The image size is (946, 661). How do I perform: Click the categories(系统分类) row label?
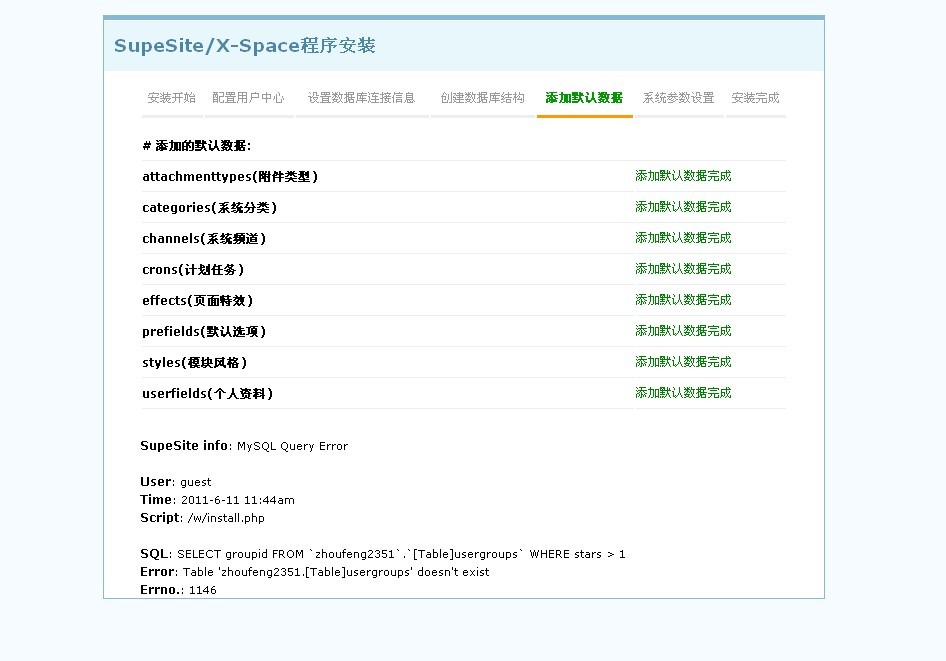coord(209,207)
